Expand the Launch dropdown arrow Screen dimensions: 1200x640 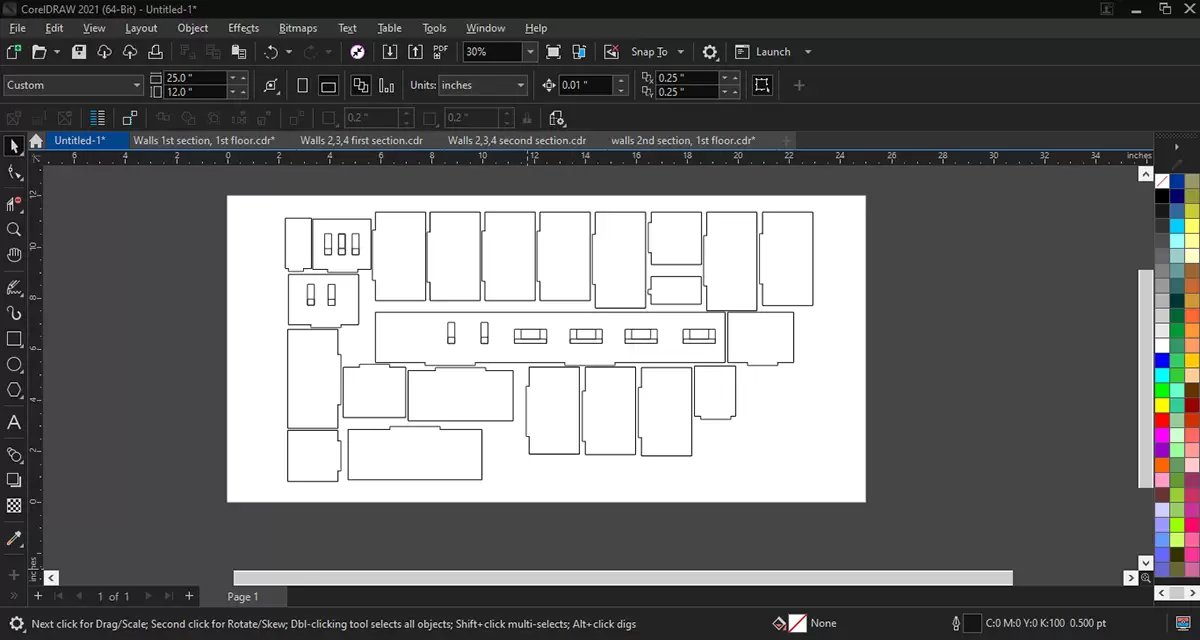point(808,52)
